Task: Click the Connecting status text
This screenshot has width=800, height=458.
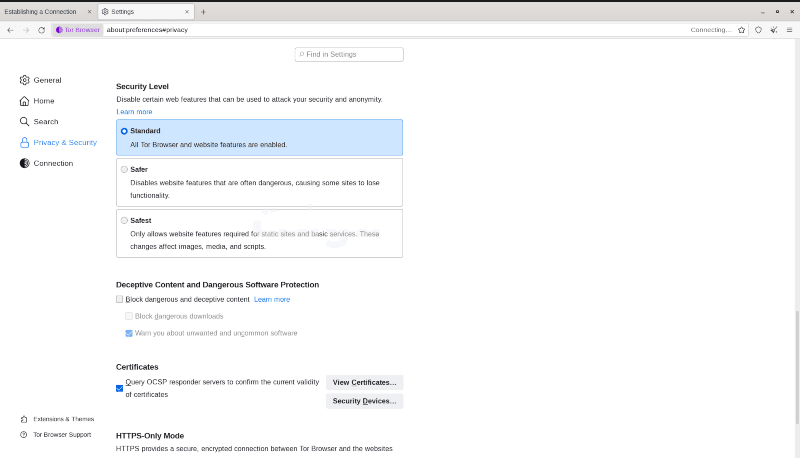Action: click(x=711, y=30)
